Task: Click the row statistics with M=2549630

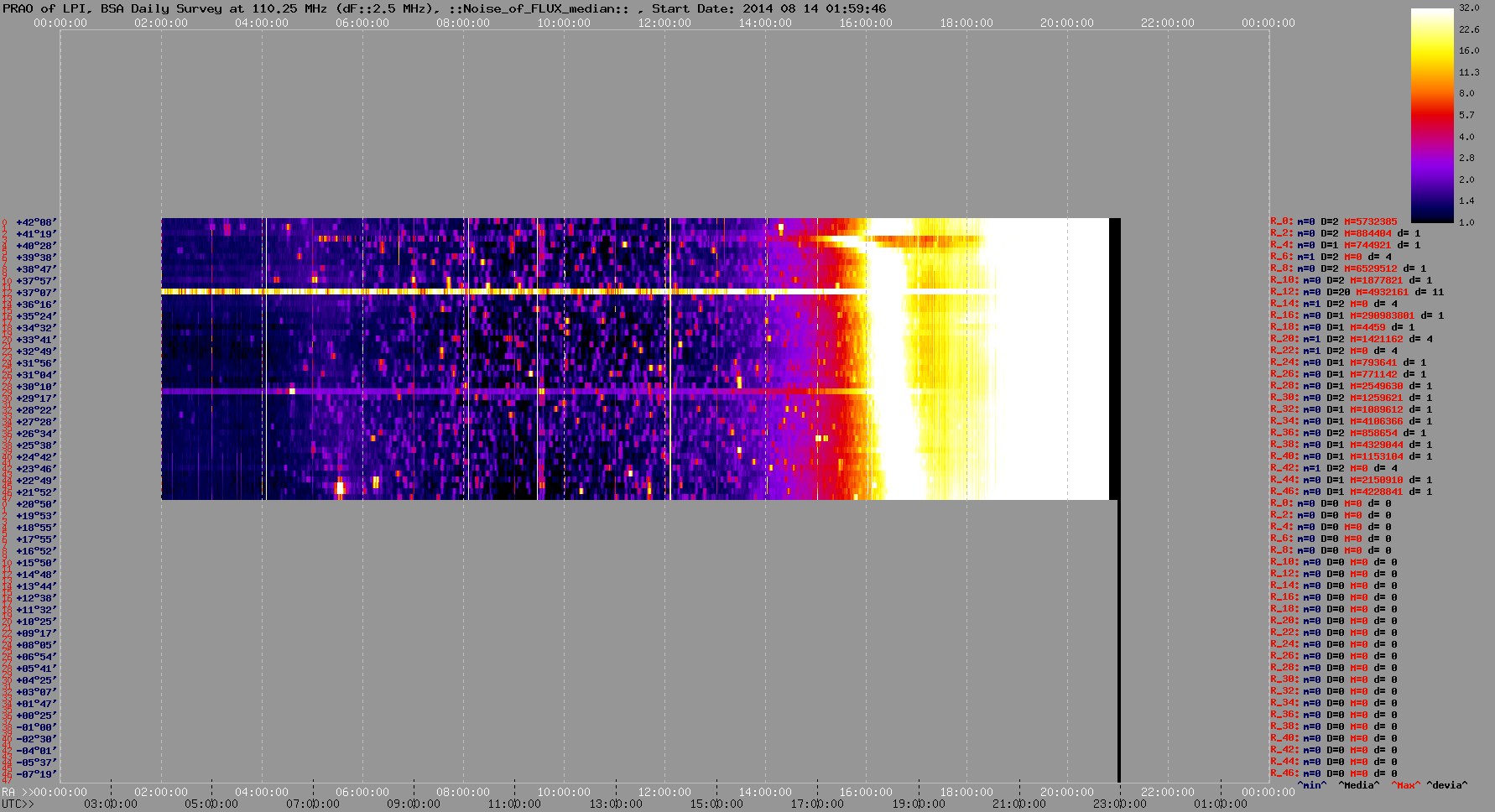Action: [x=1352, y=386]
